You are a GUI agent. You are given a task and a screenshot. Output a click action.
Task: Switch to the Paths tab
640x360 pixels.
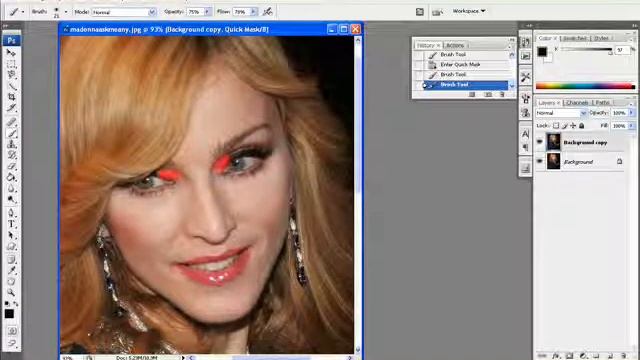603,102
